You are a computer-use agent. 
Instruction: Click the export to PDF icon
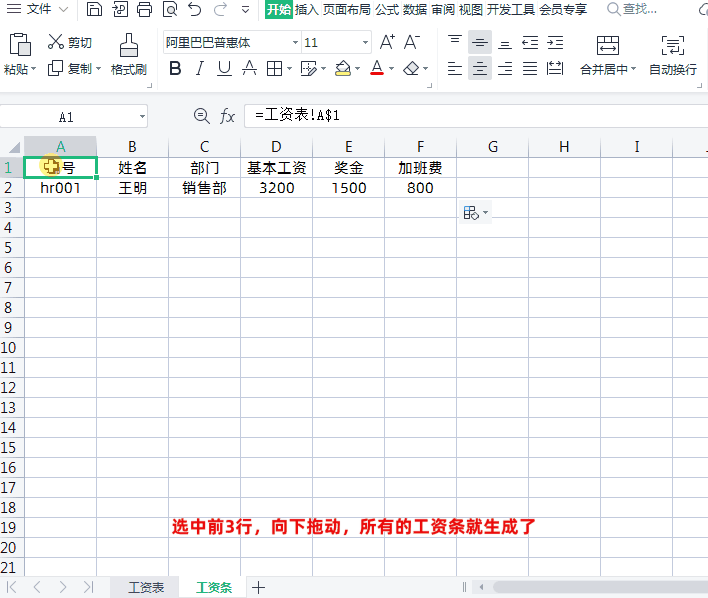click(x=120, y=9)
